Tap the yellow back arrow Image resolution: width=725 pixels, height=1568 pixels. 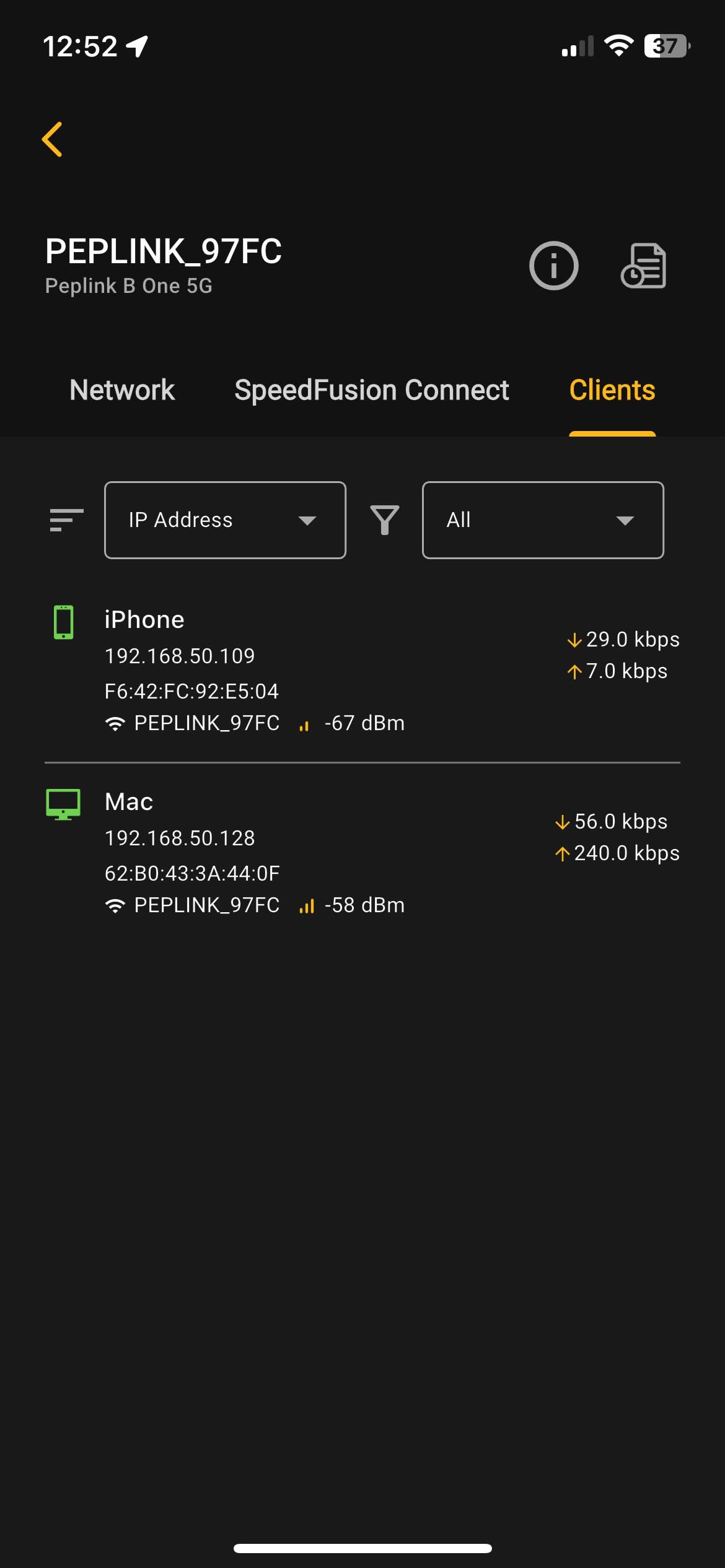coord(52,139)
